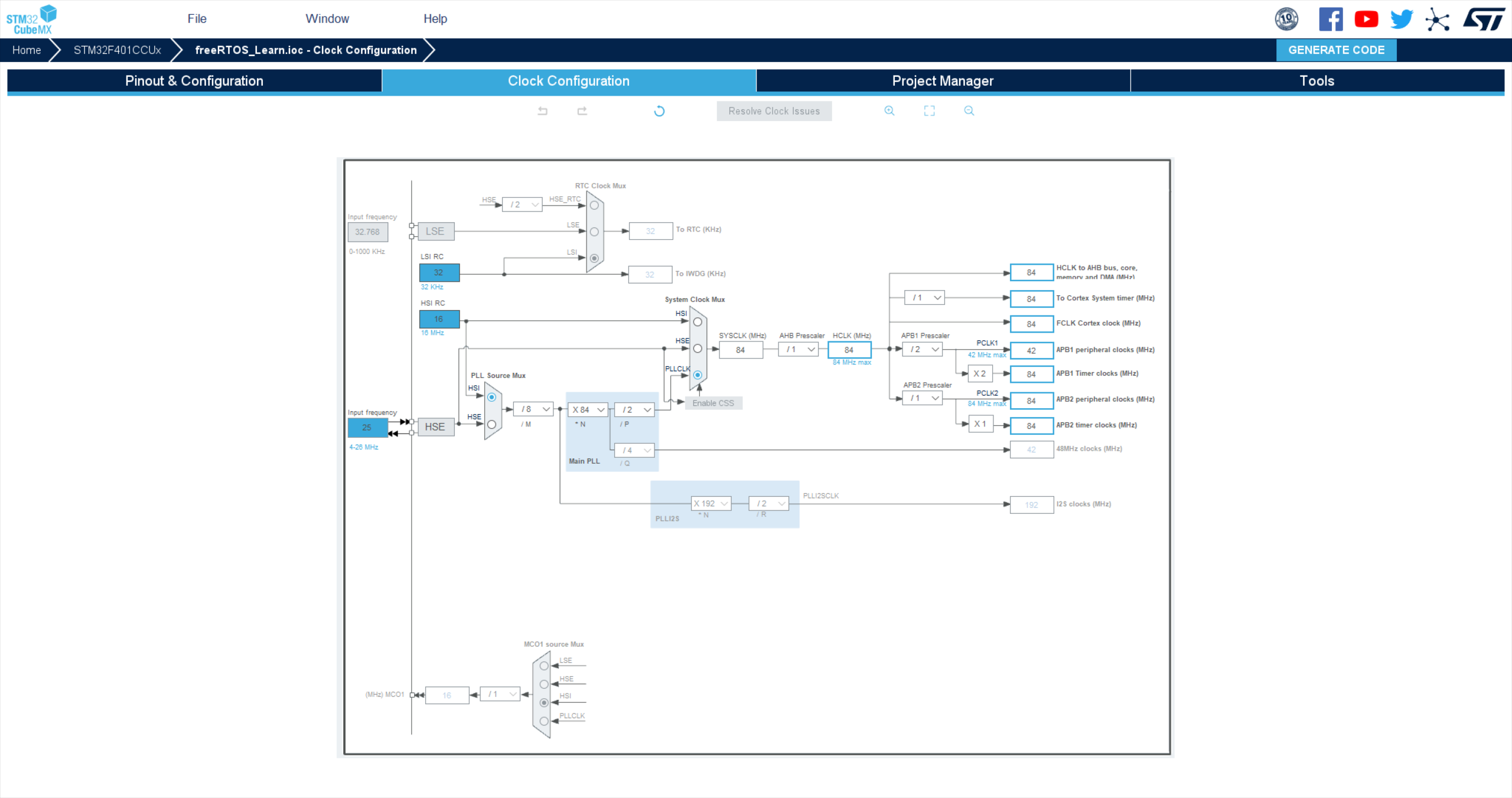Open the AHB Prescaler dropdown
1512x798 pixels.
point(799,350)
